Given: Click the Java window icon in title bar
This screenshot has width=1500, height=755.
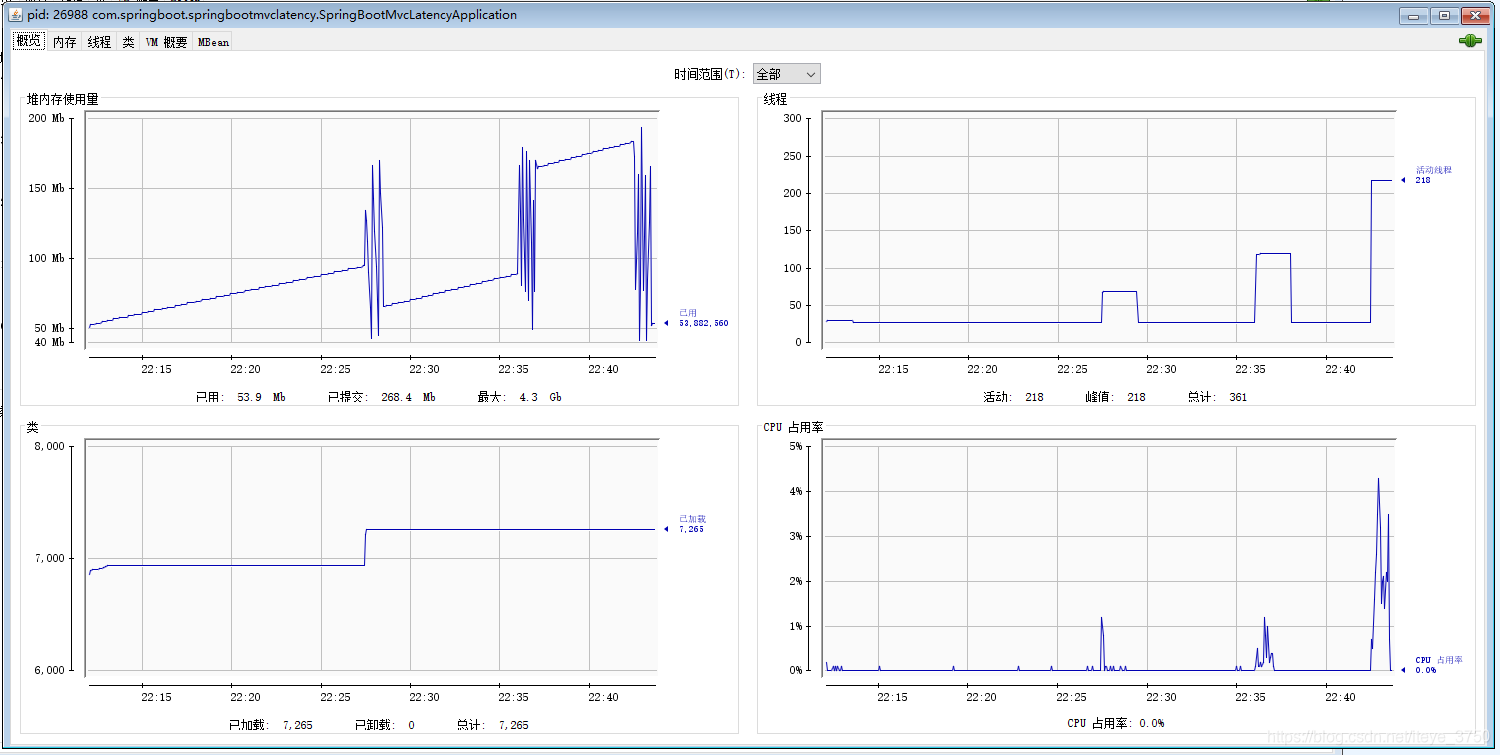Looking at the screenshot, I should click(x=14, y=15).
